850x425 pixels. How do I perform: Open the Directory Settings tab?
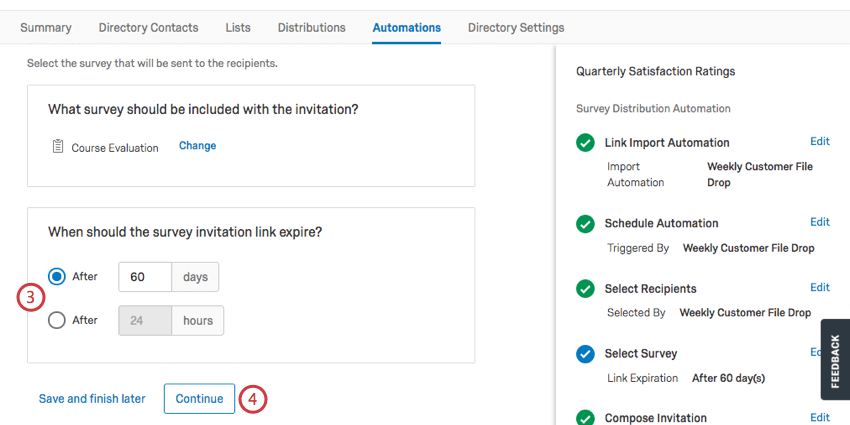click(x=516, y=28)
